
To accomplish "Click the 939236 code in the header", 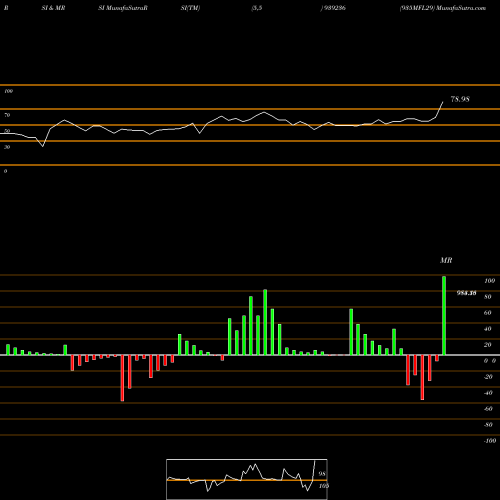I will click(x=335, y=8).
